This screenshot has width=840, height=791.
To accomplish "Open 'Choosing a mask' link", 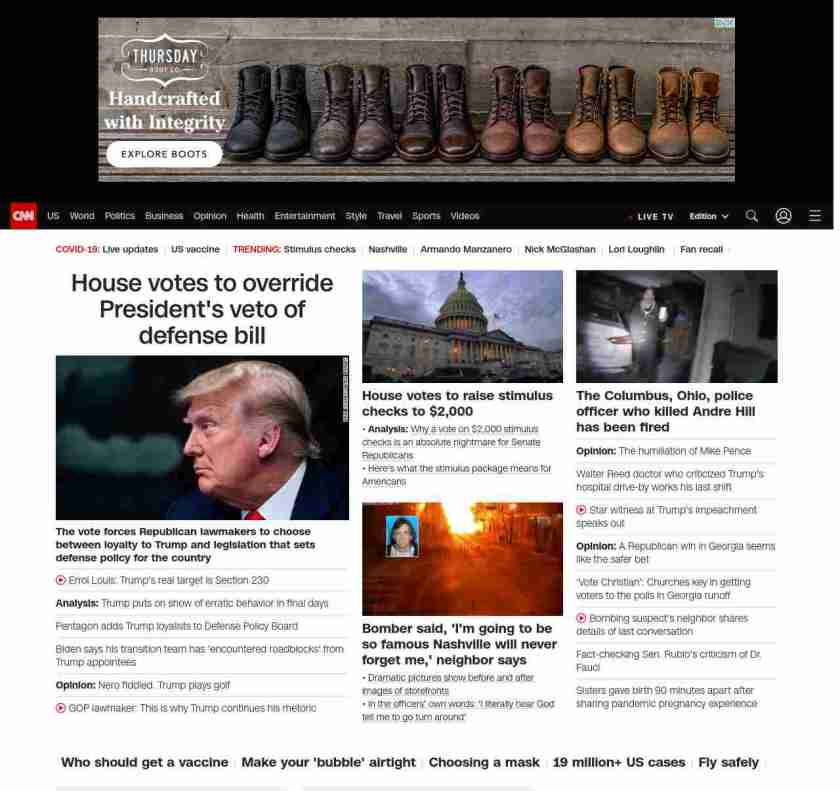I will point(484,762).
